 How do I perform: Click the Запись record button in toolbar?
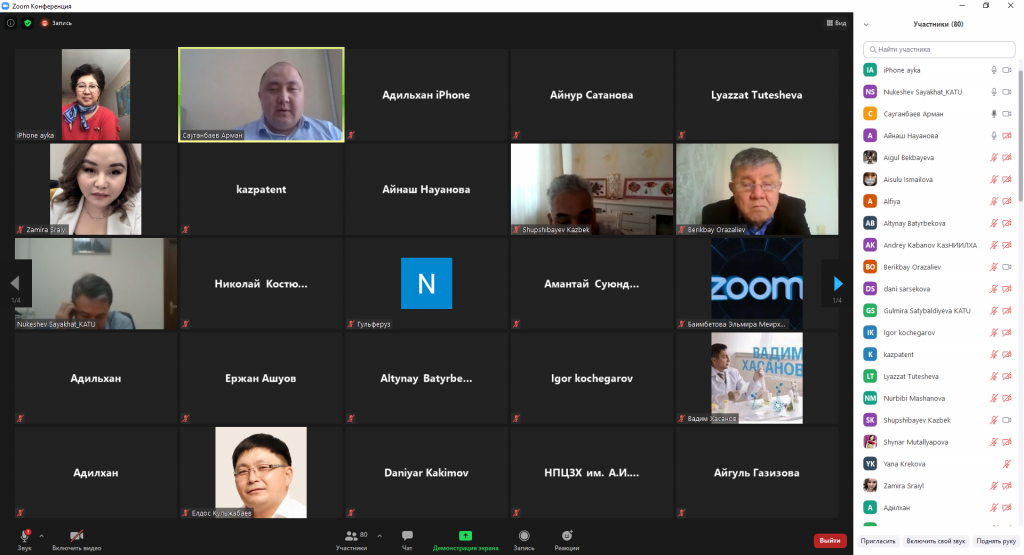pos(524,539)
